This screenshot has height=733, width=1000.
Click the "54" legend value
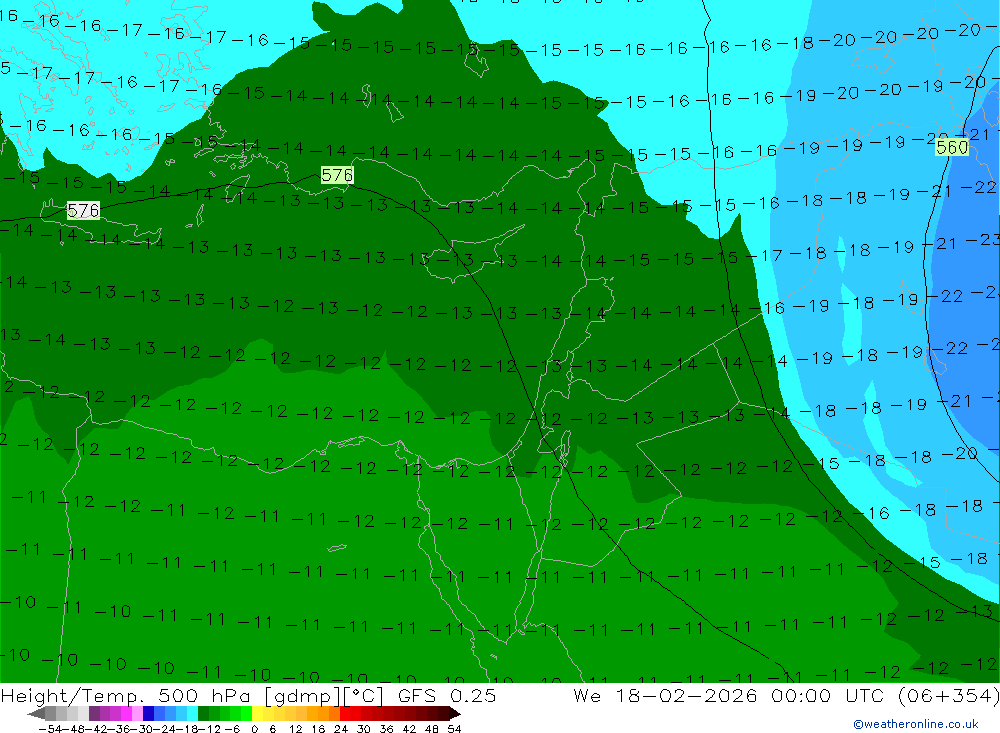click(x=454, y=729)
